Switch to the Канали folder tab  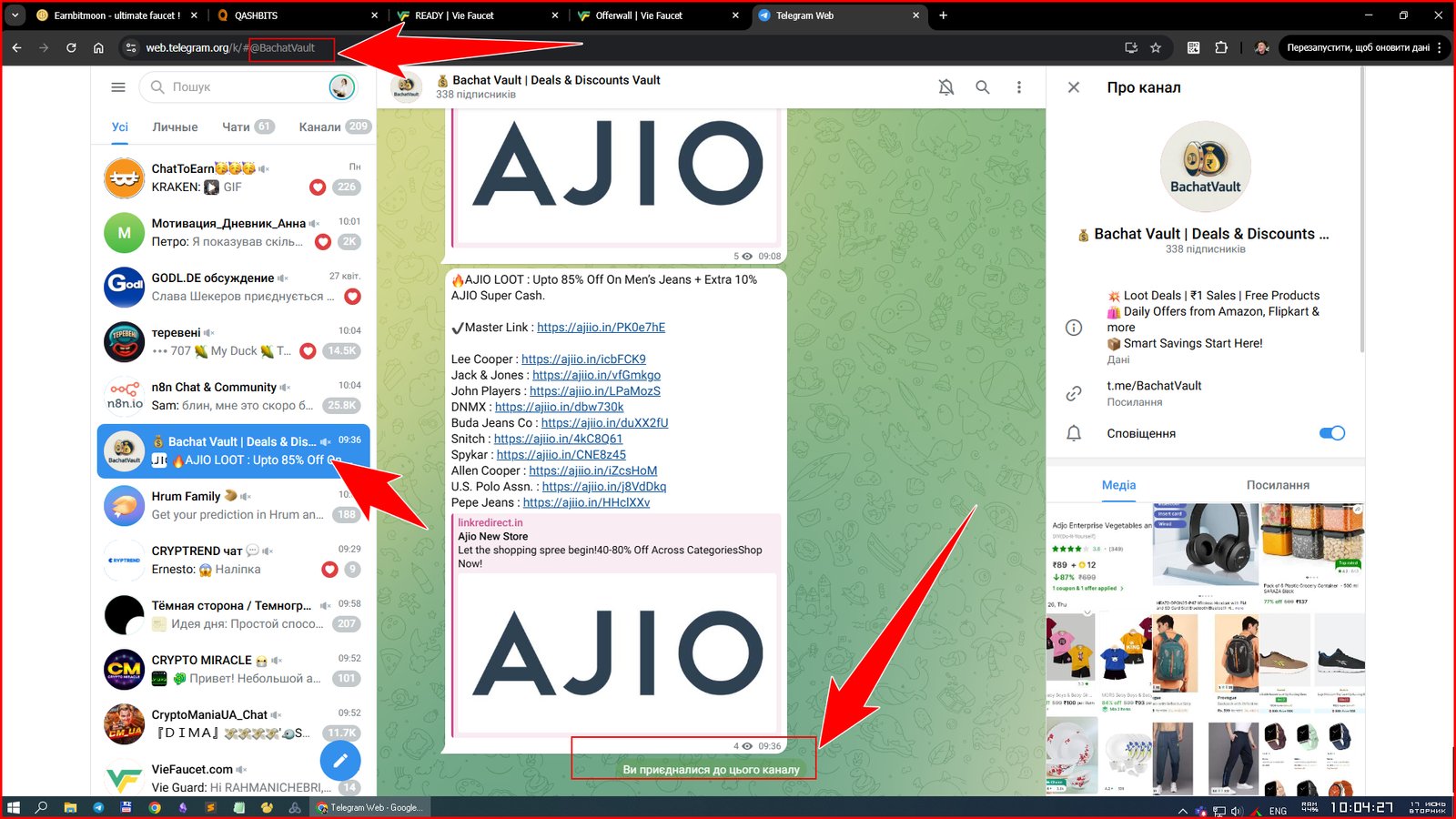pyautogui.click(x=334, y=127)
